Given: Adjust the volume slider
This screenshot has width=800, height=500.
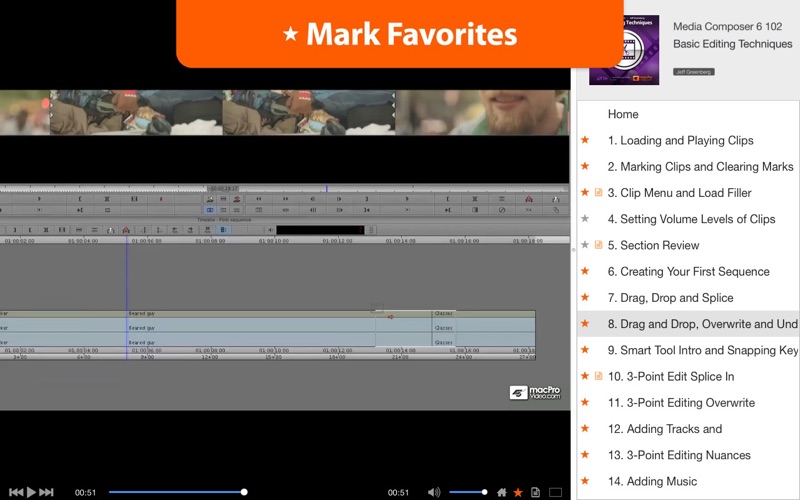Looking at the screenshot, I should tap(468, 492).
